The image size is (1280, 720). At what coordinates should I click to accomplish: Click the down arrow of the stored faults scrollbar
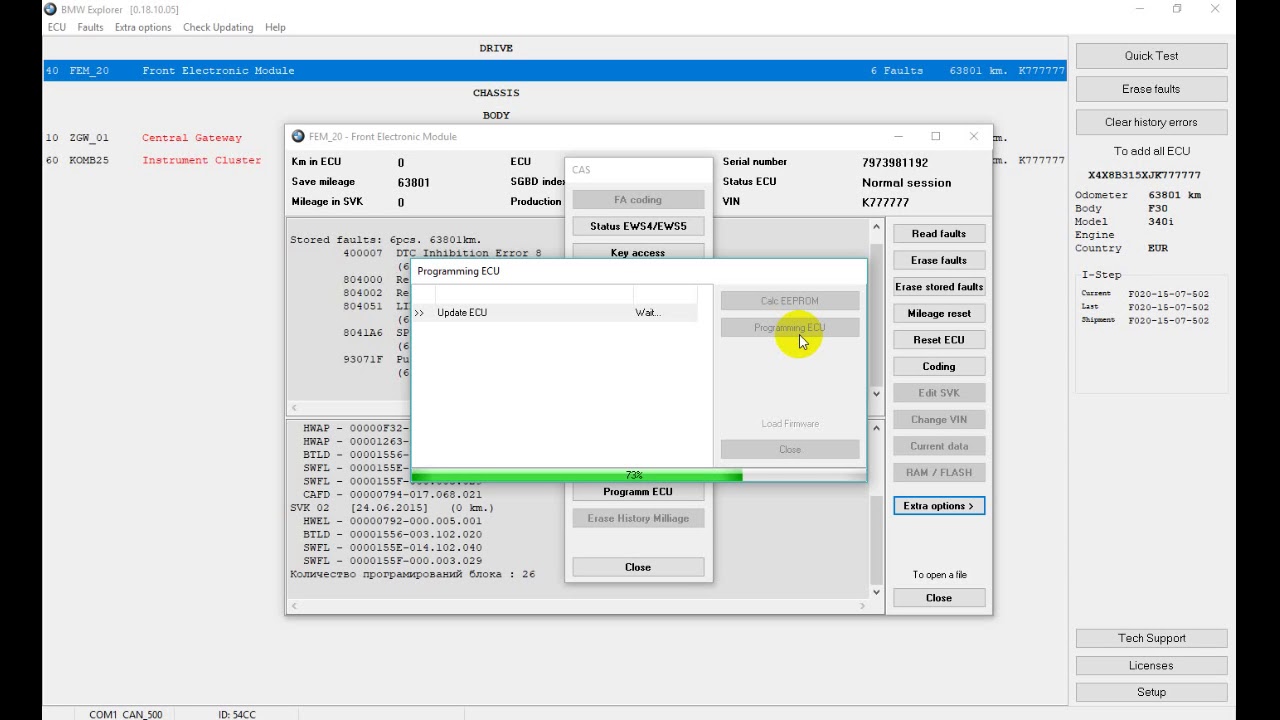[x=876, y=393]
